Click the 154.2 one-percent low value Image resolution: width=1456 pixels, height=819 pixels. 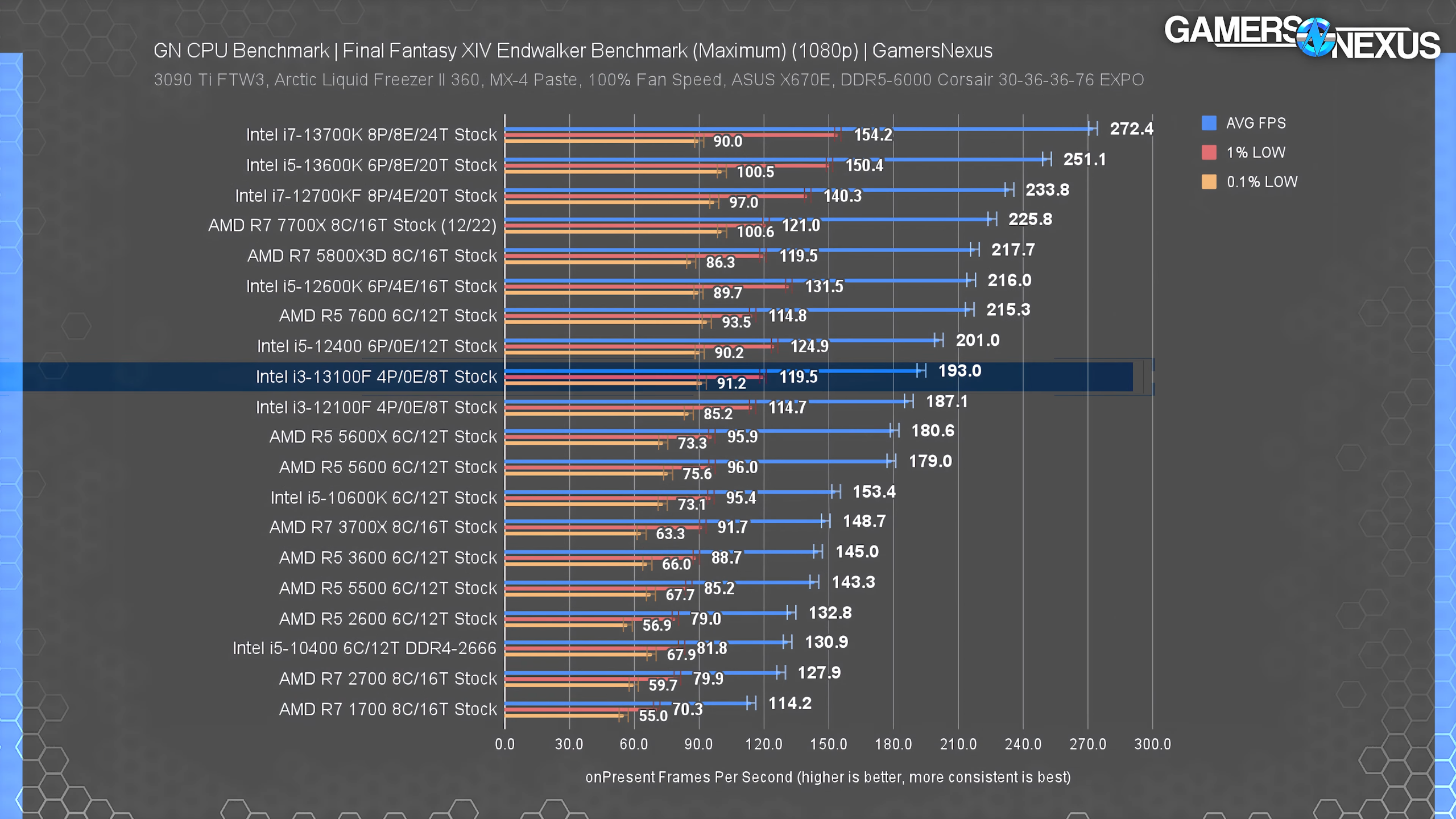click(873, 135)
